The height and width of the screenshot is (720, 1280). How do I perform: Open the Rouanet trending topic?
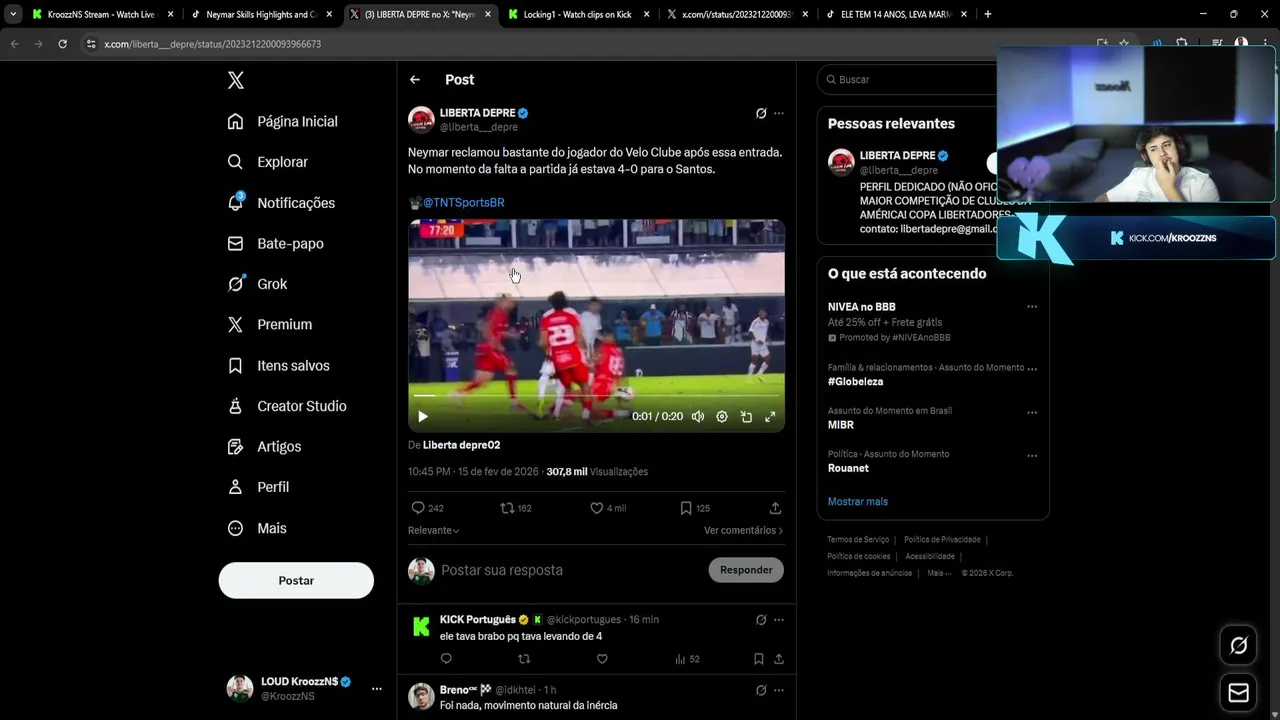(x=848, y=468)
